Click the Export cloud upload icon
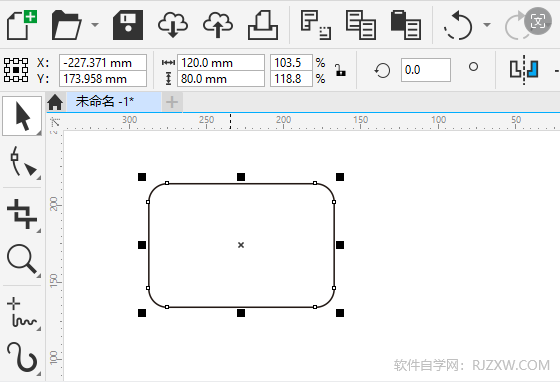This screenshot has width=560, height=382. [218, 25]
